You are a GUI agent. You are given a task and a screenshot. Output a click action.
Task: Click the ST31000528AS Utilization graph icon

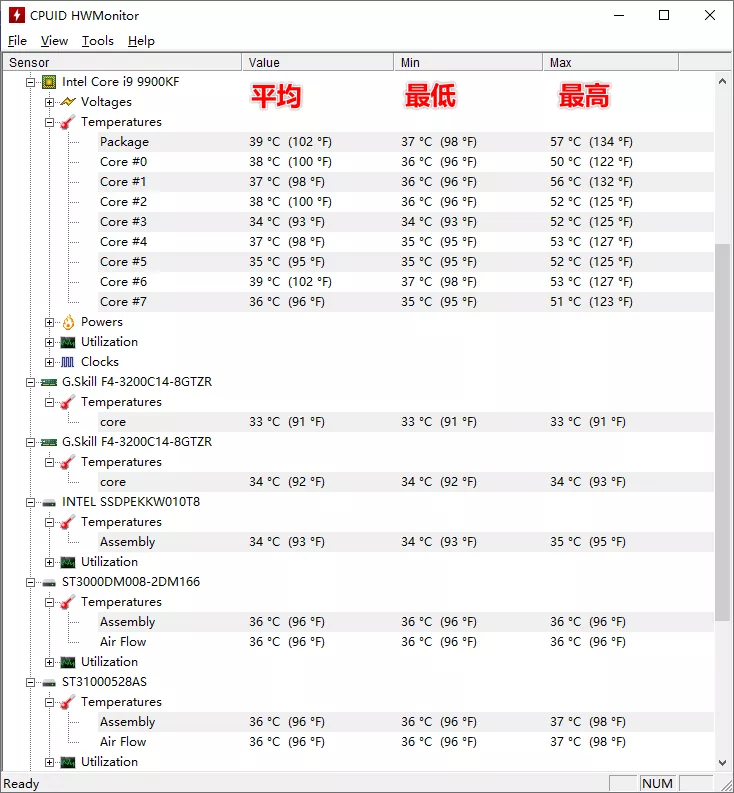pyautogui.click(x=68, y=763)
